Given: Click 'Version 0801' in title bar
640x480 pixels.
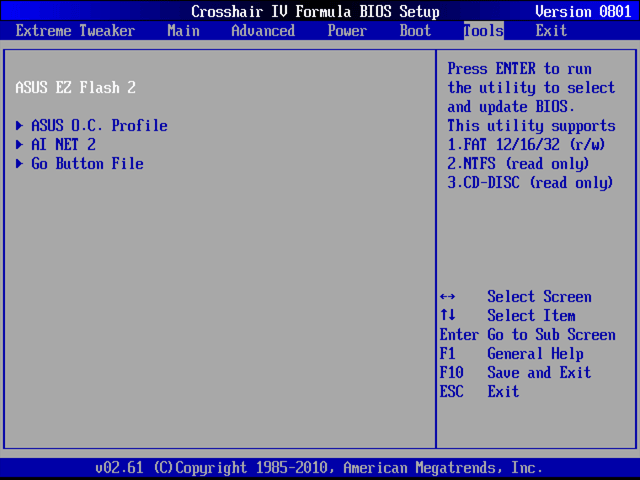Looking at the screenshot, I should point(583,11).
